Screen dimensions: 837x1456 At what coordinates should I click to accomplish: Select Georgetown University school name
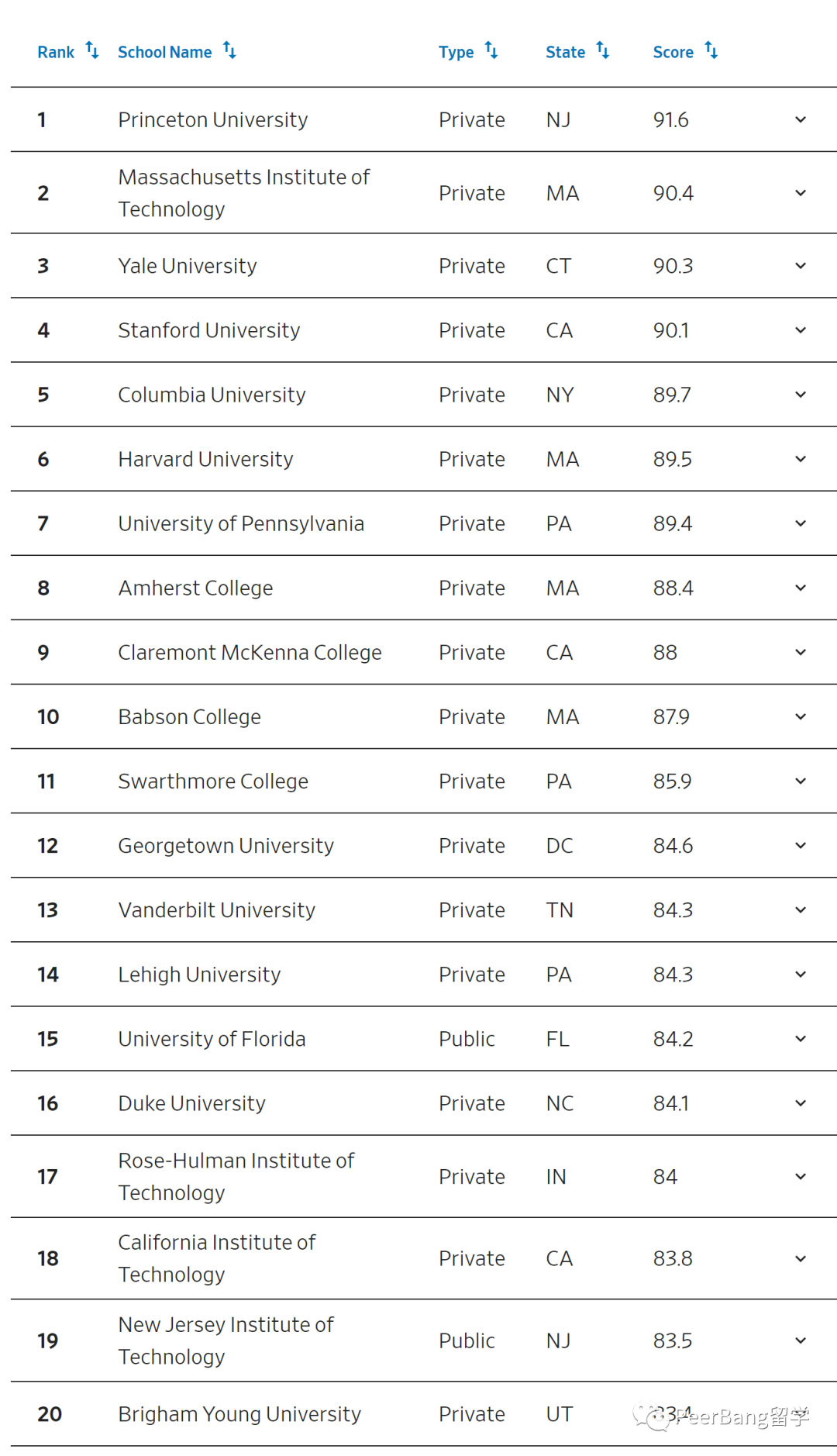226,845
